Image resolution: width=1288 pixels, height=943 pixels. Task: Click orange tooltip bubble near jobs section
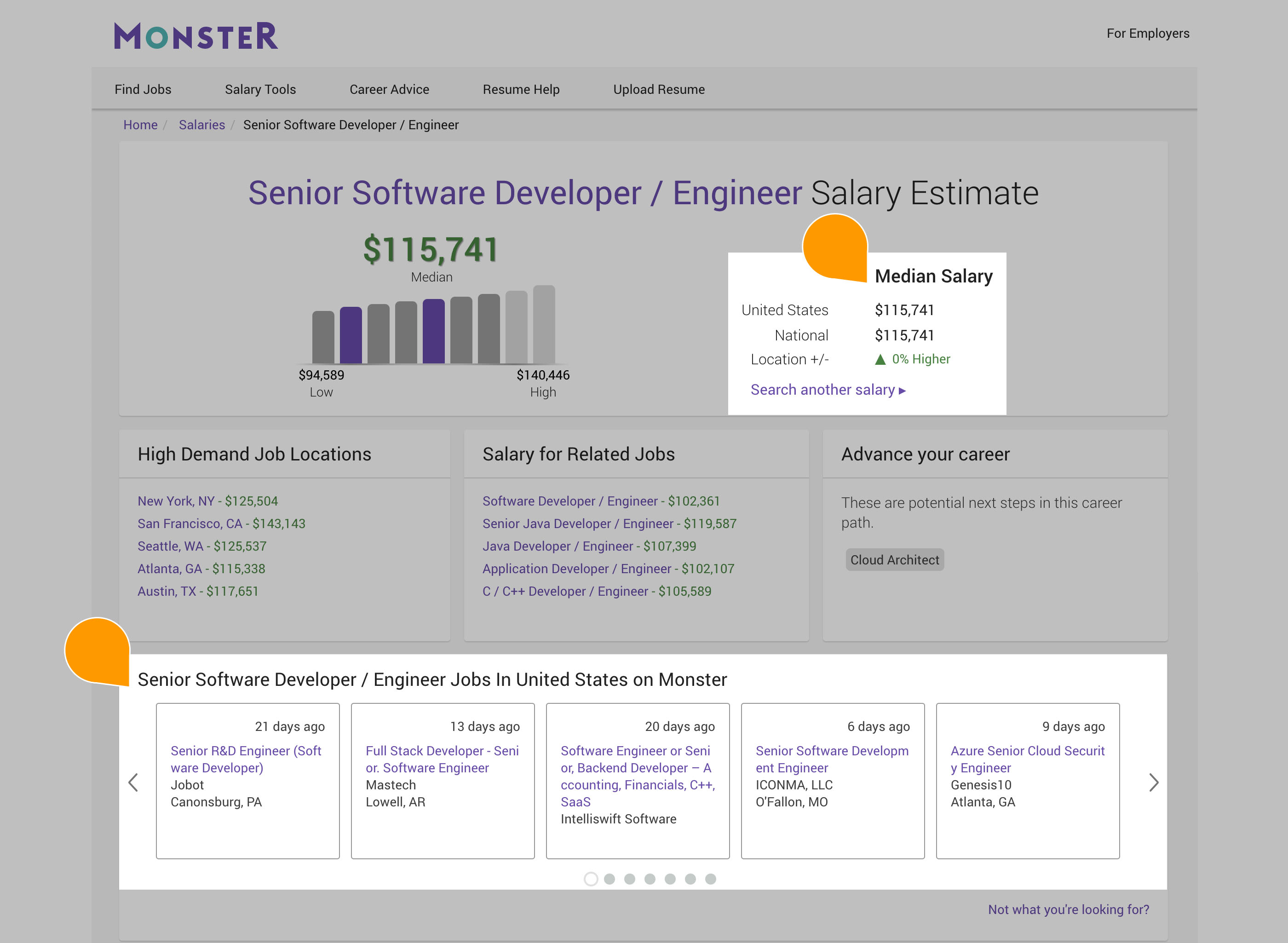point(97,650)
